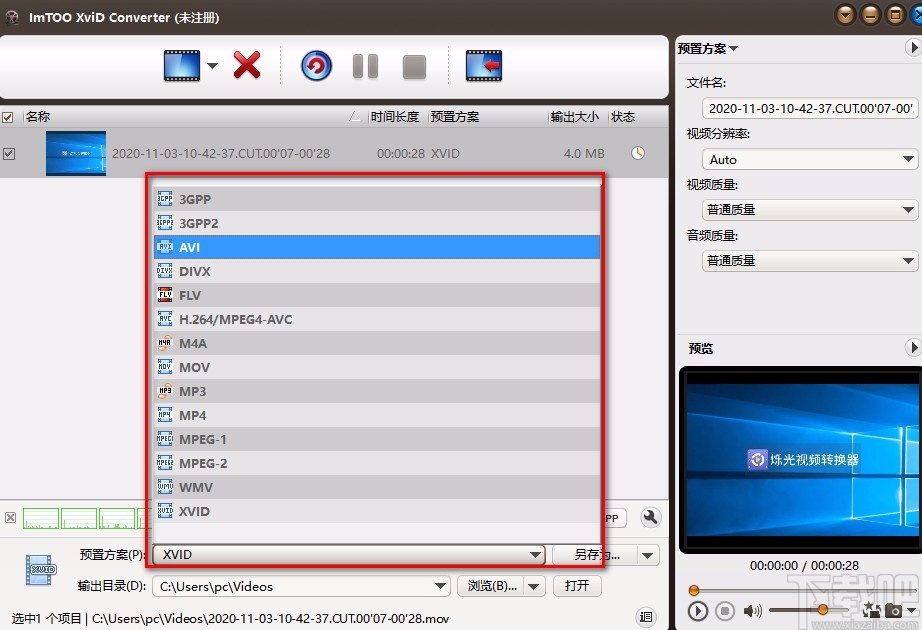
Task: Collapse the 预置方案(P) XVID combo box
Action: click(349, 555)
